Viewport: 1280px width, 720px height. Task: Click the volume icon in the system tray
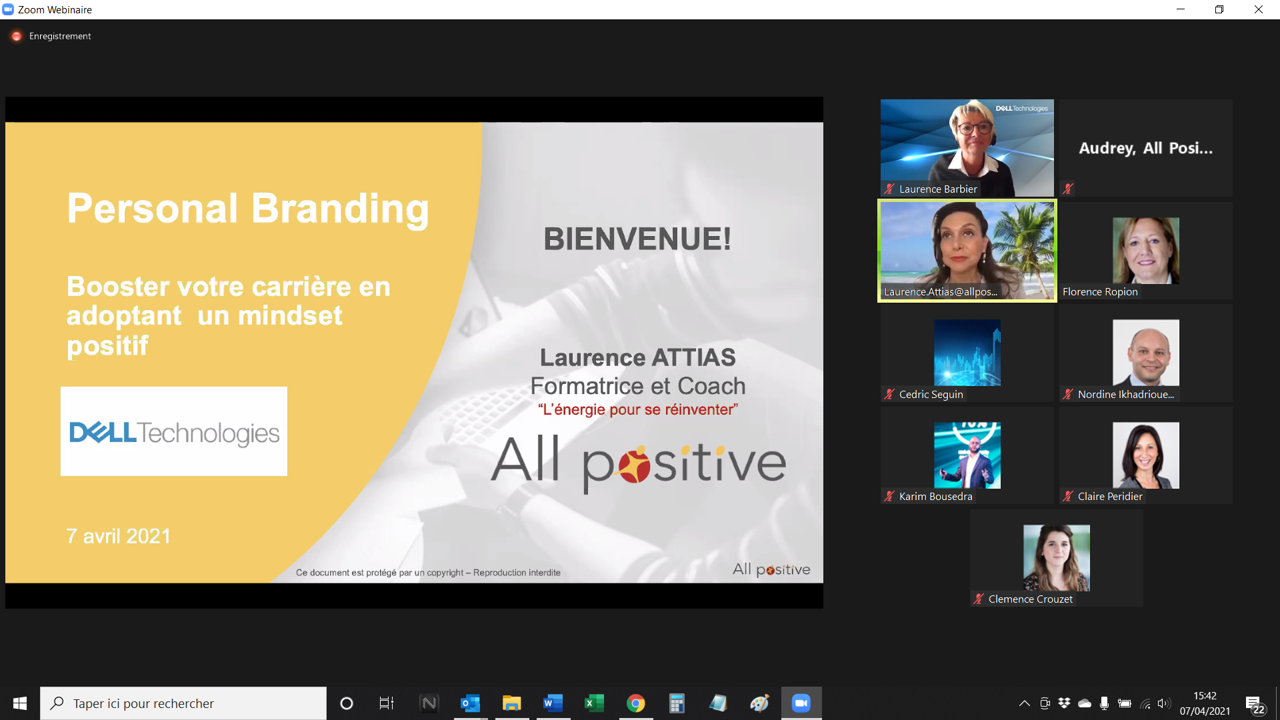point(1163,703)
